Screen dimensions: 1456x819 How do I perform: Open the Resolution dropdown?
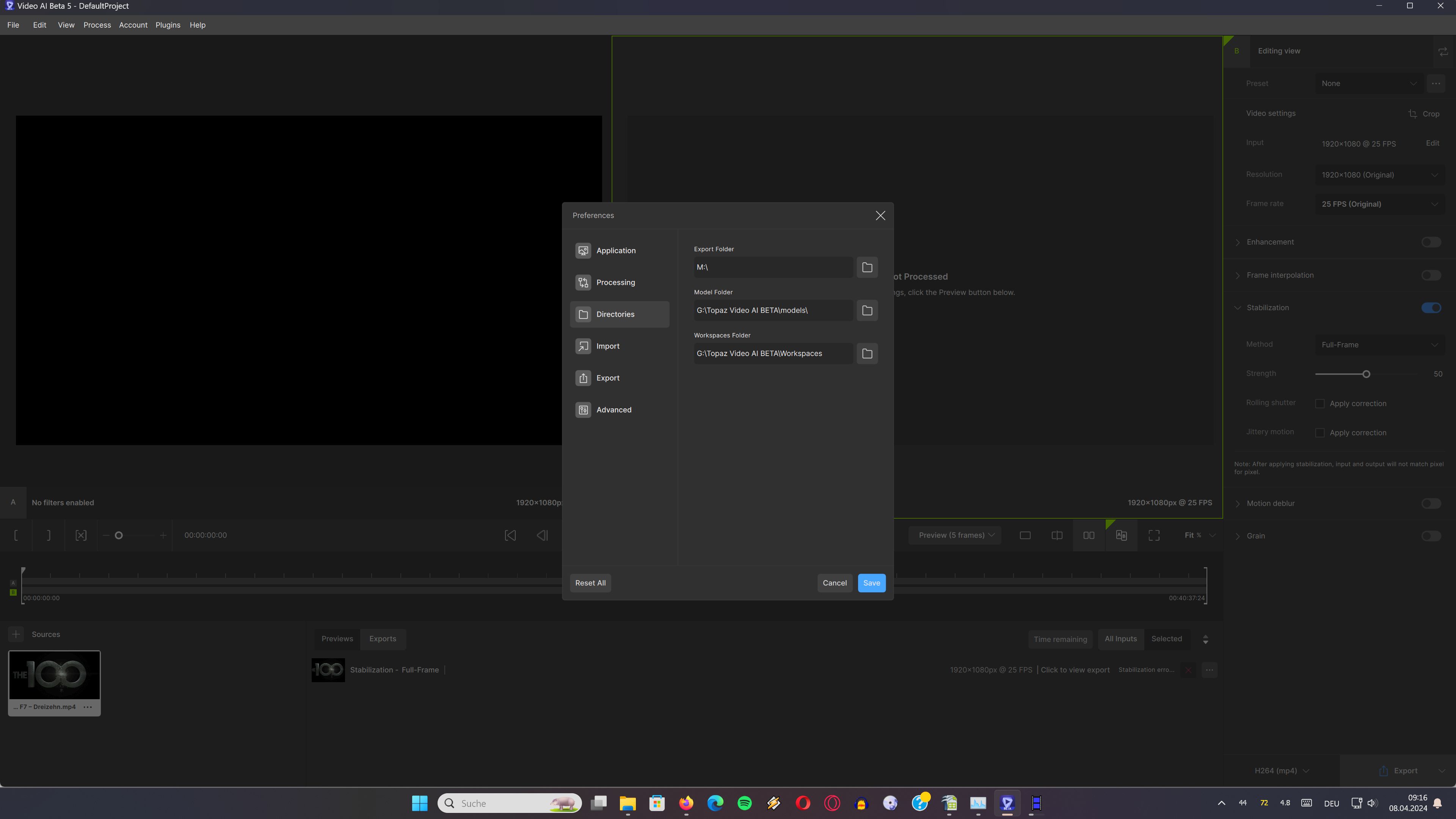(1379, 175)
